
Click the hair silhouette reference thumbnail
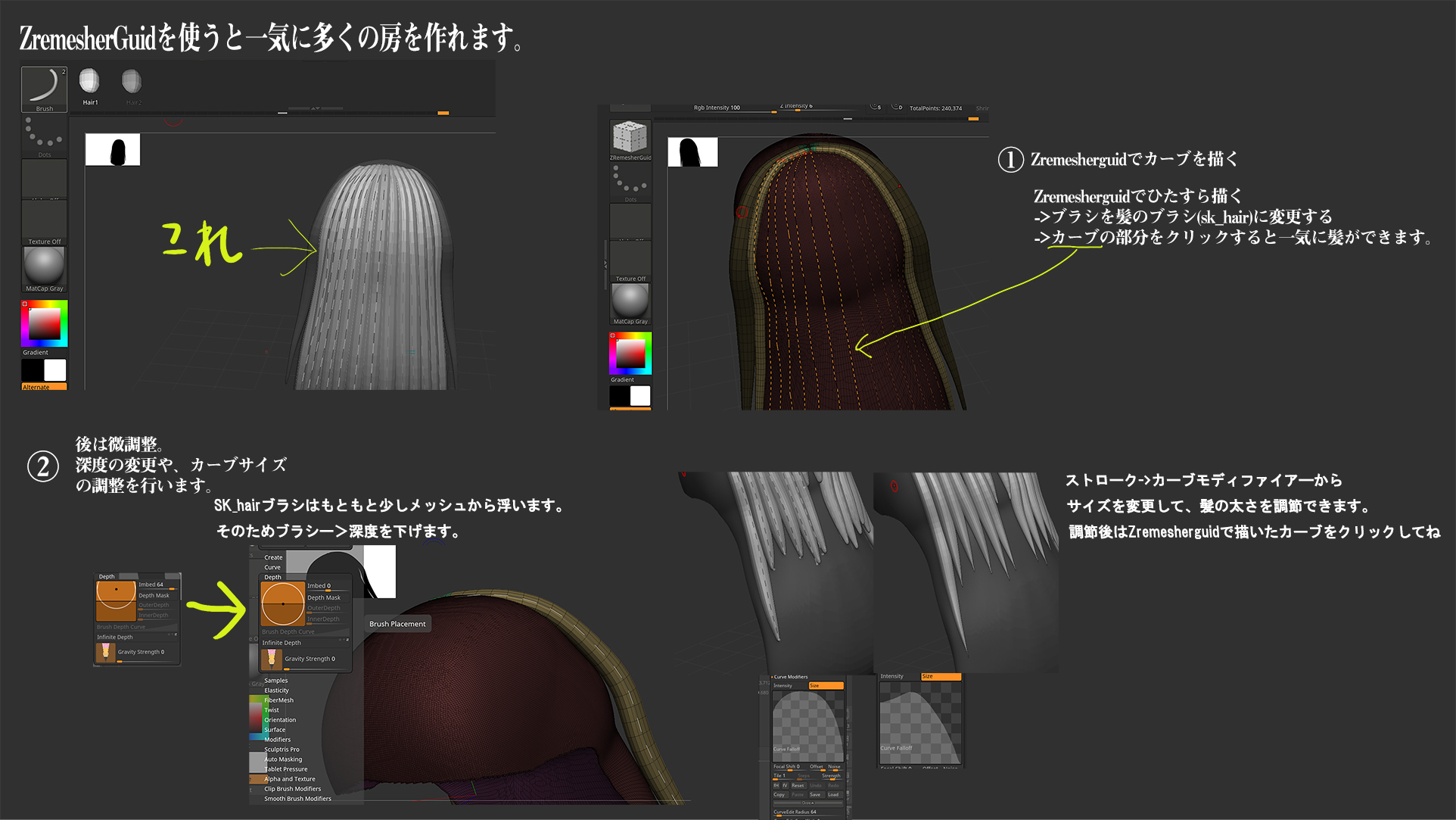click(113, 150)
